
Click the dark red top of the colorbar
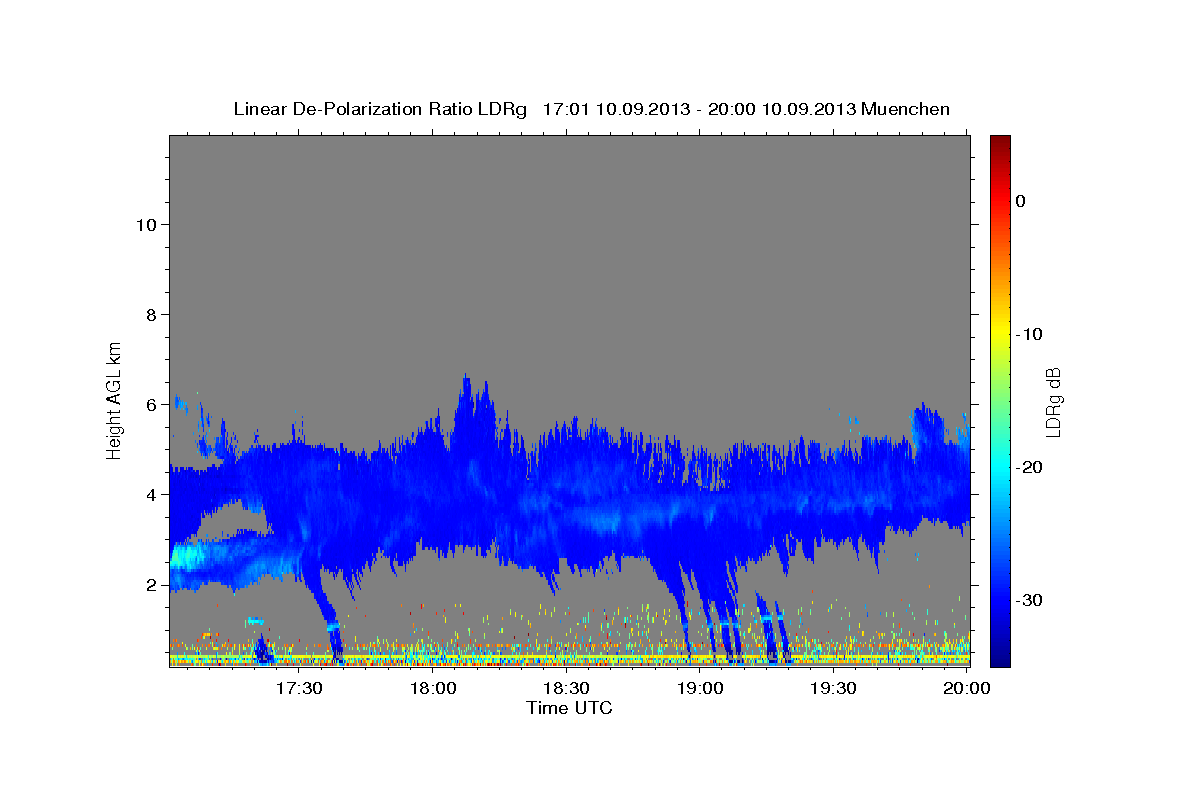pyautogui.click(x=1000, y=143)
